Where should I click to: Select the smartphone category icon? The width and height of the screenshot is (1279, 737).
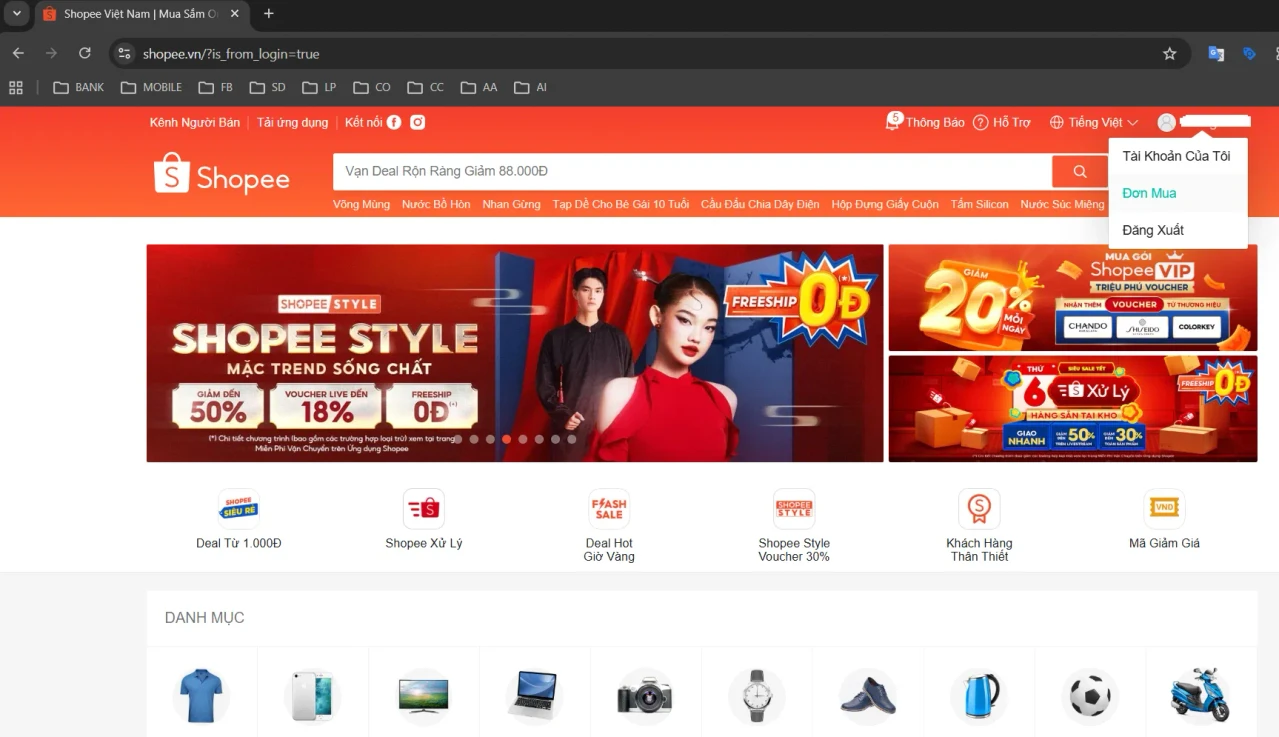click(313, 695)
